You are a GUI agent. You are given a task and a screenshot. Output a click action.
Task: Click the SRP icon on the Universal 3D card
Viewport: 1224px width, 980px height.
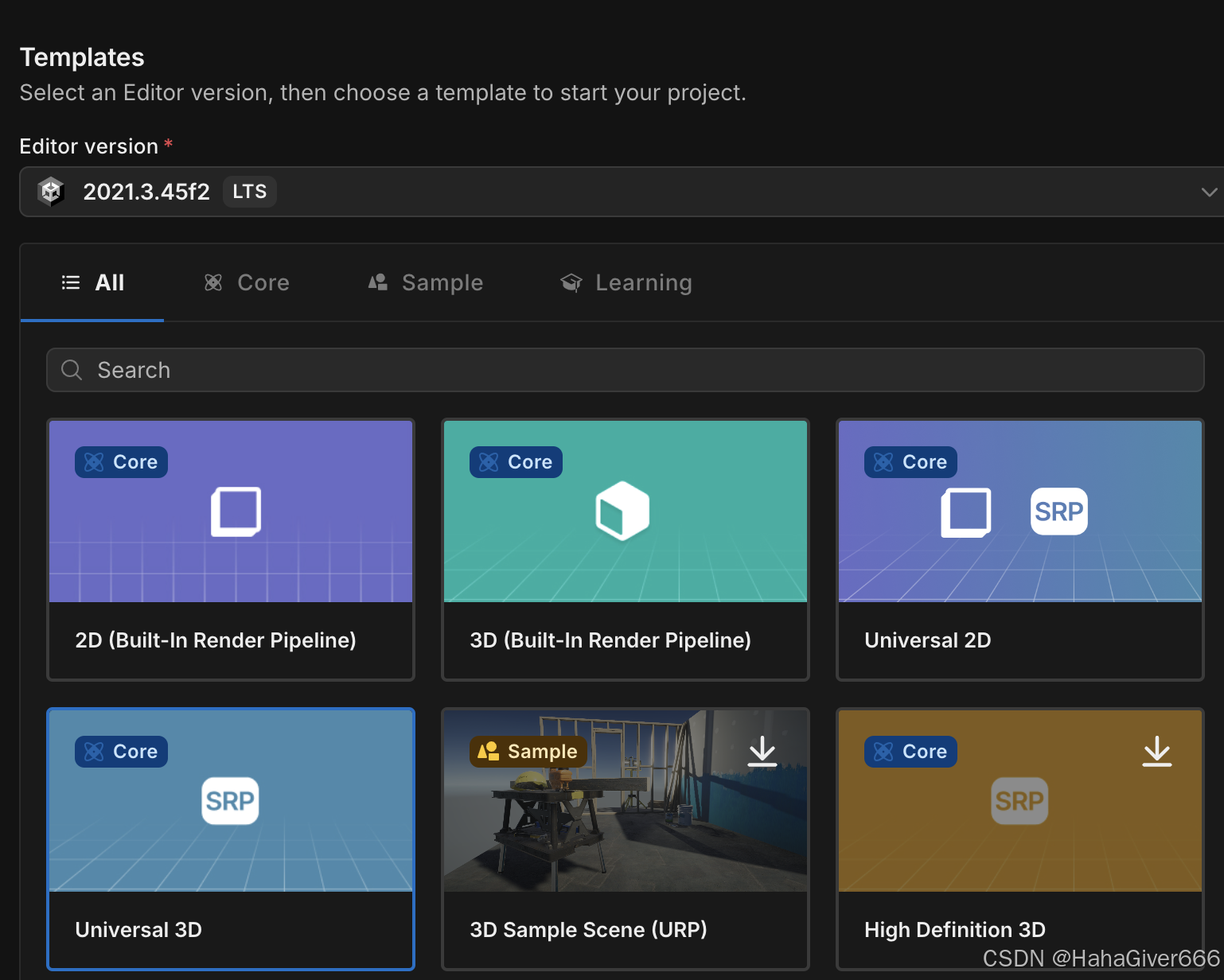coord(231,801)
